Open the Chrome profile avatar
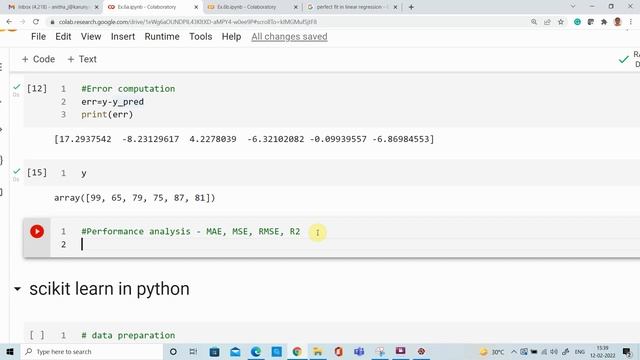This screenshot has width=640, height=360. tap(618, 22)
